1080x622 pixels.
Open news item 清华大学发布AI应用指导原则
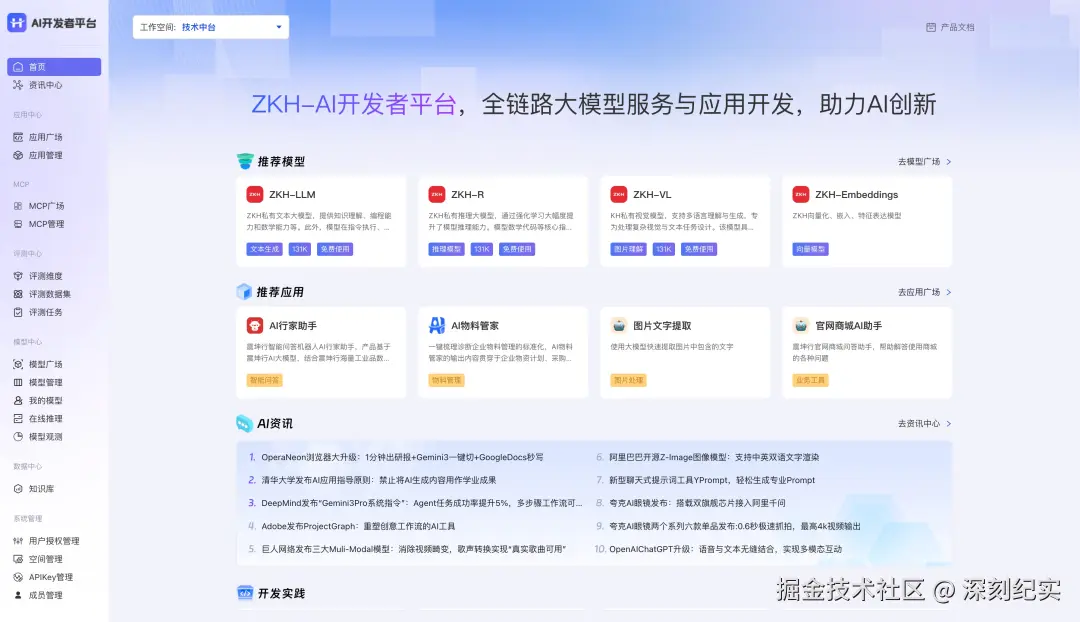click(x=379, y=479)
